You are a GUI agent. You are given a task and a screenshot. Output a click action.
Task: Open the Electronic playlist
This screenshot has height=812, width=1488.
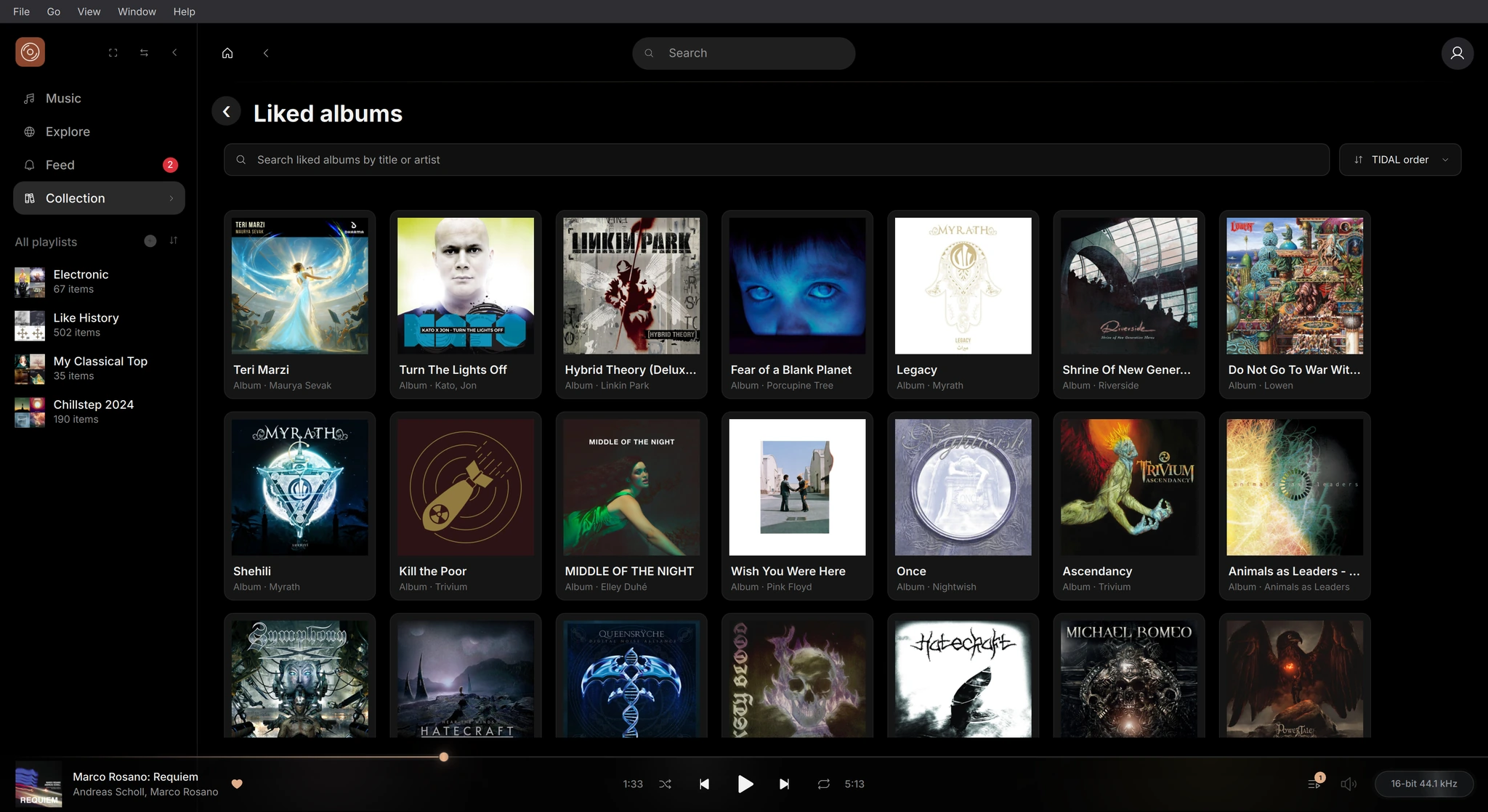pos(99,282)
